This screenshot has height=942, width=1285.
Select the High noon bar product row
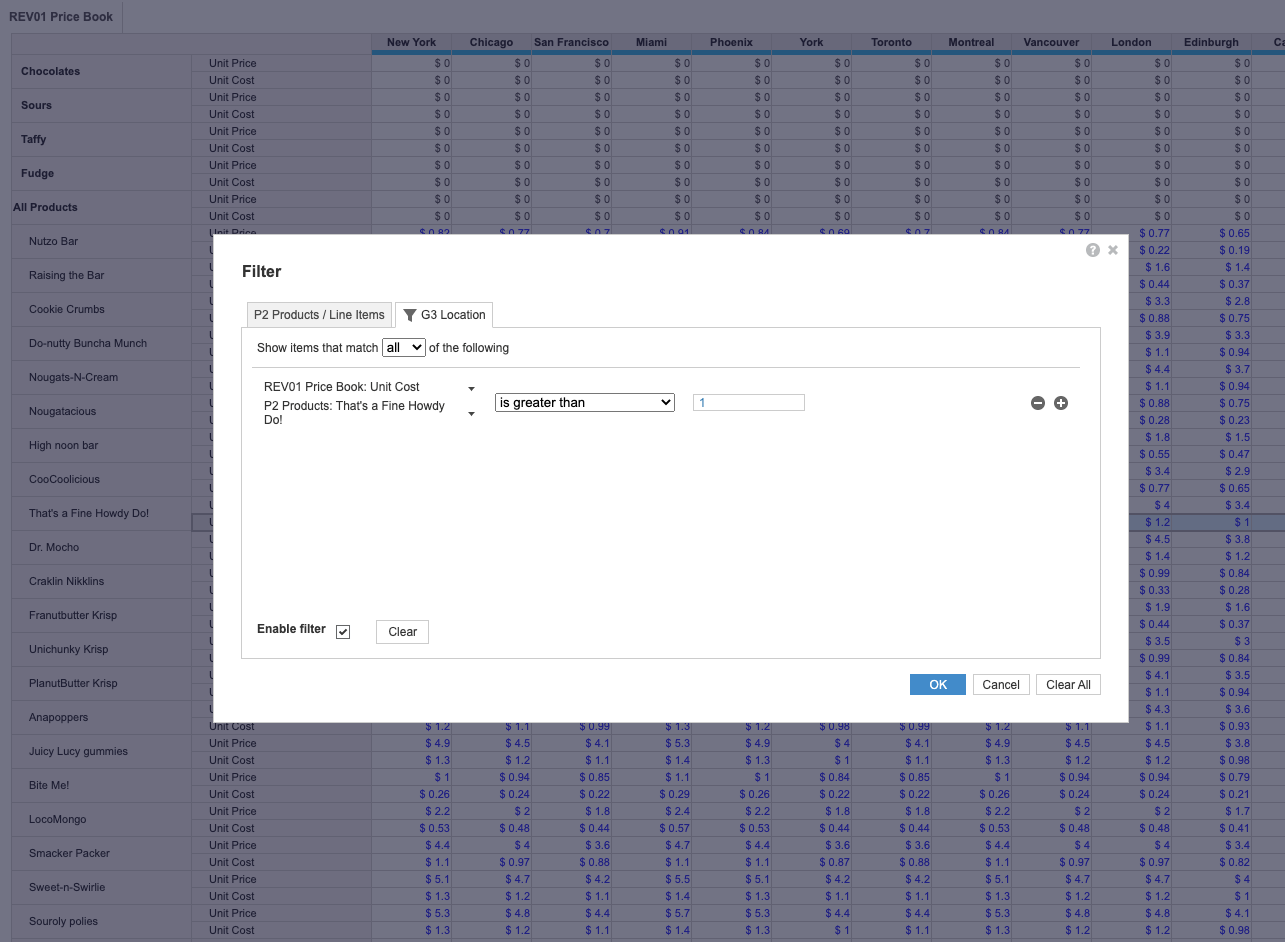(x=63, y=445)
